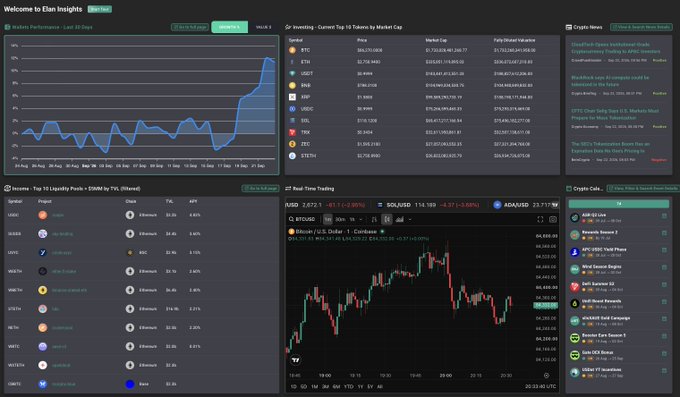680x397 pixels.
Task: Open Crypto Calendar view and filter details
Action: point(643,188)
